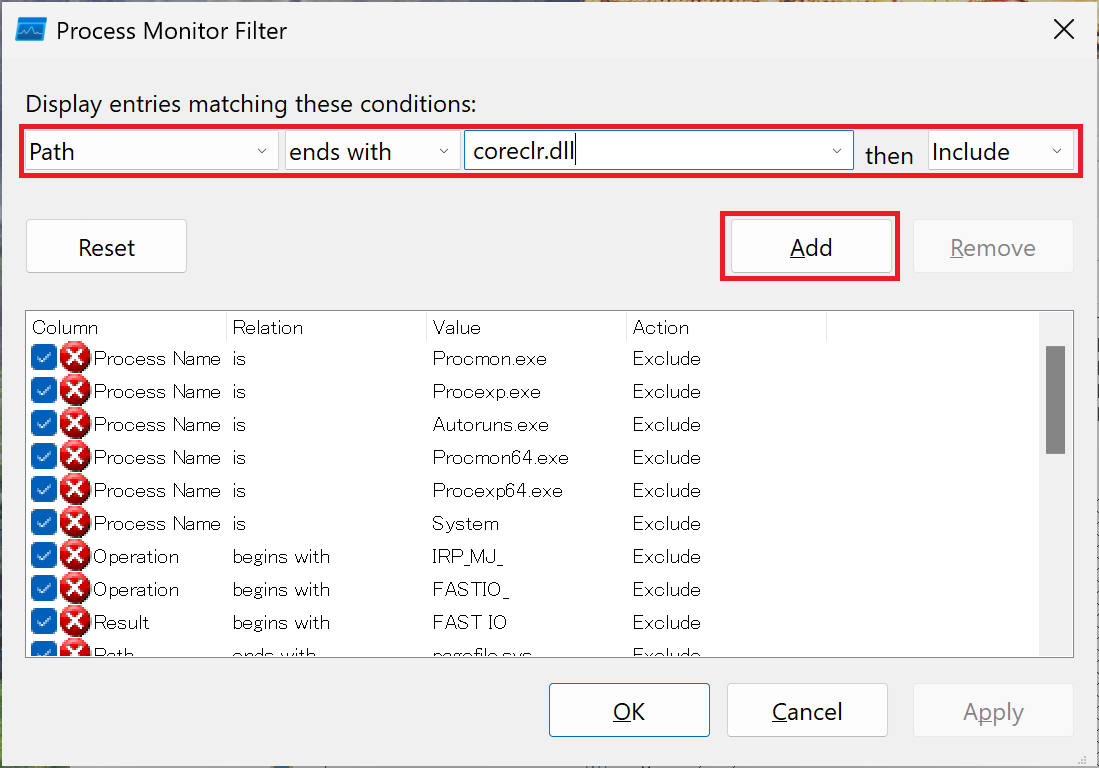Click the red exclude icon for Autoruns.exe row
This screenshot has height=768, width=1099.
pos(75,424)
